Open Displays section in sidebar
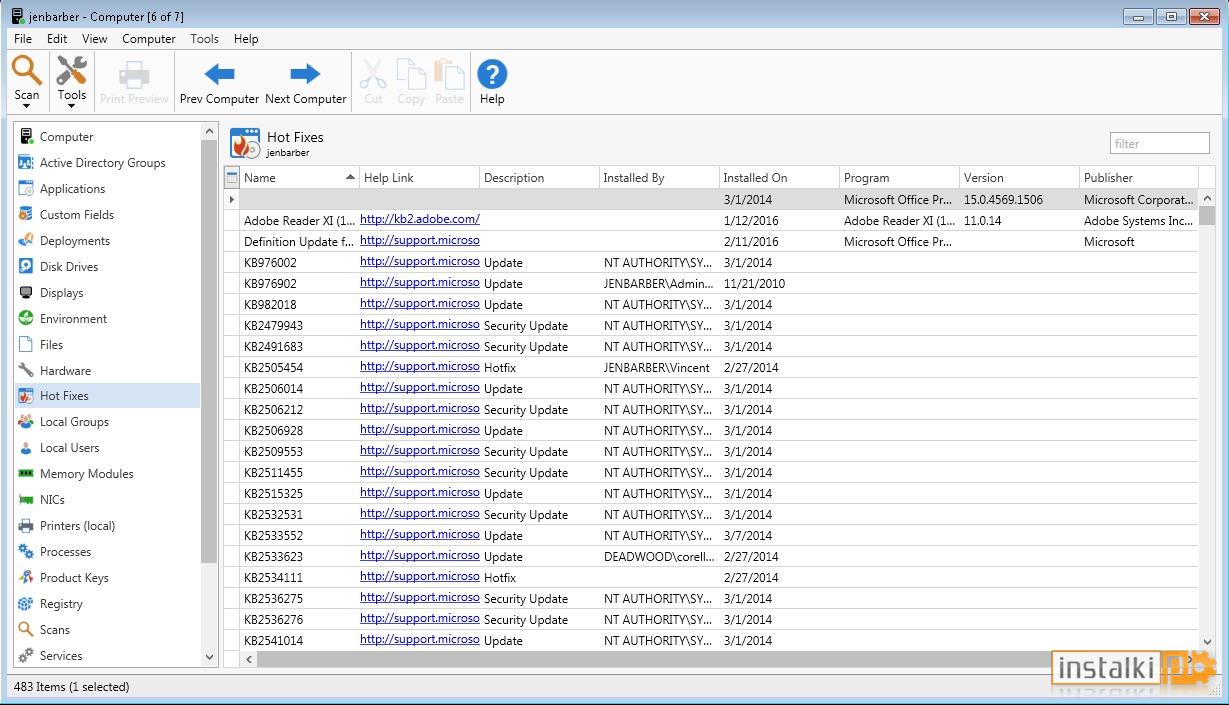 pos(61,293)
